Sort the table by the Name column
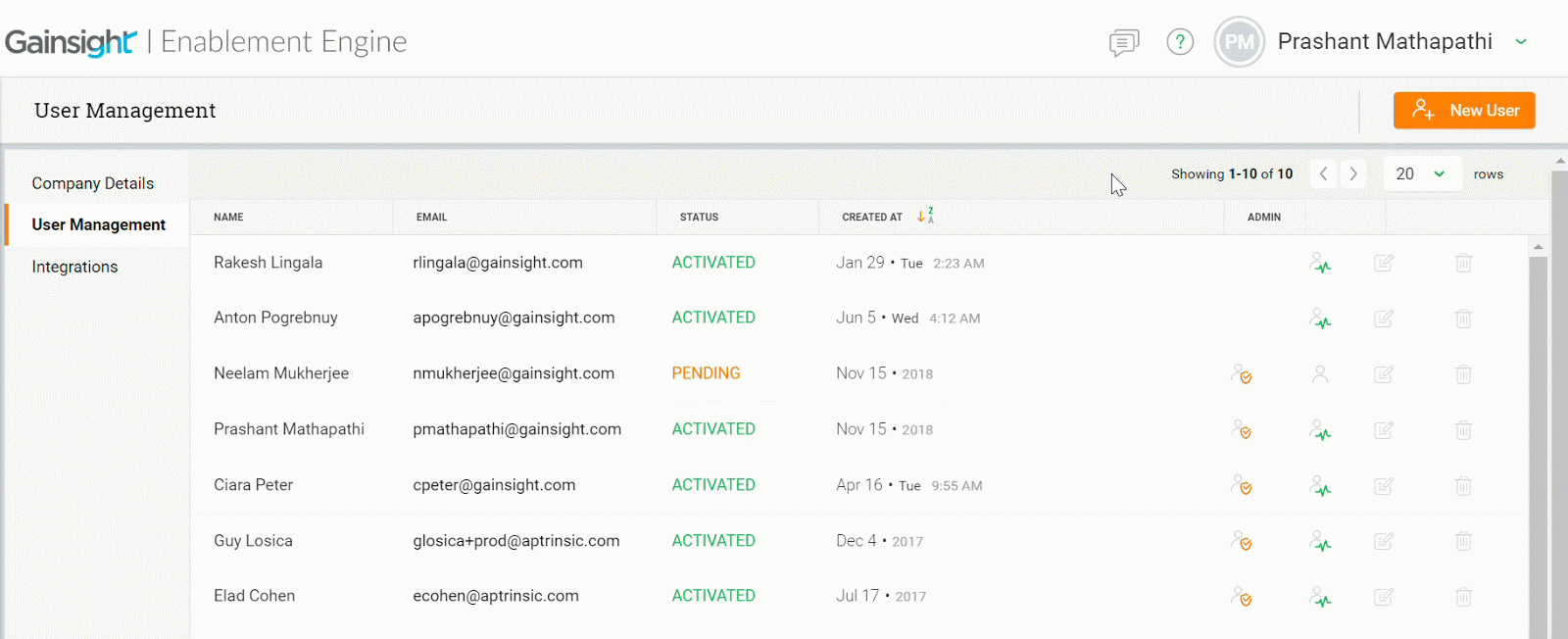 228,217
